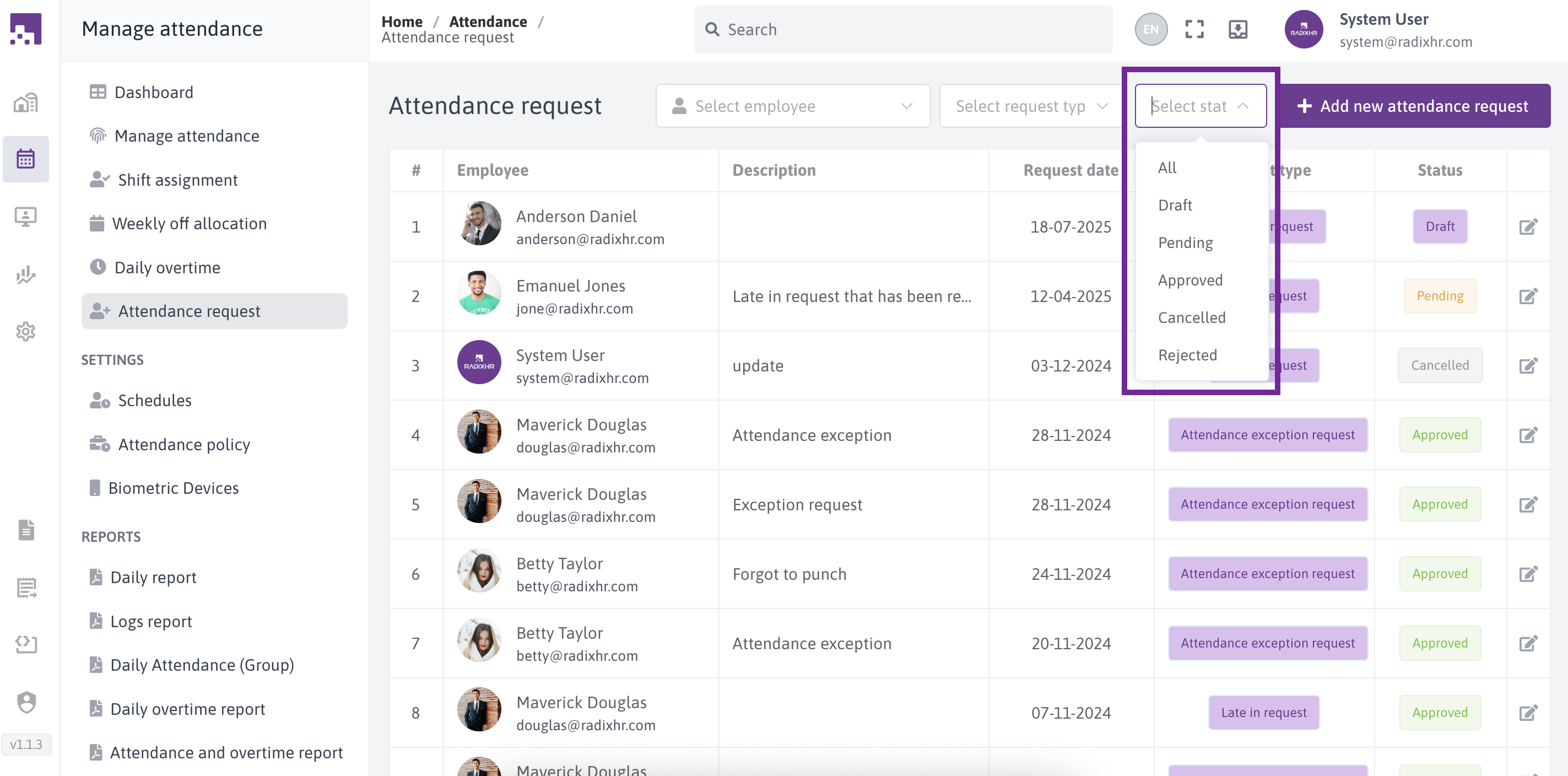This screenshot has width=1568, height=776.
Task: Edit Anderson Daniel's request via edit icon
Action: pyautogui.click(x=1528, y=227)
